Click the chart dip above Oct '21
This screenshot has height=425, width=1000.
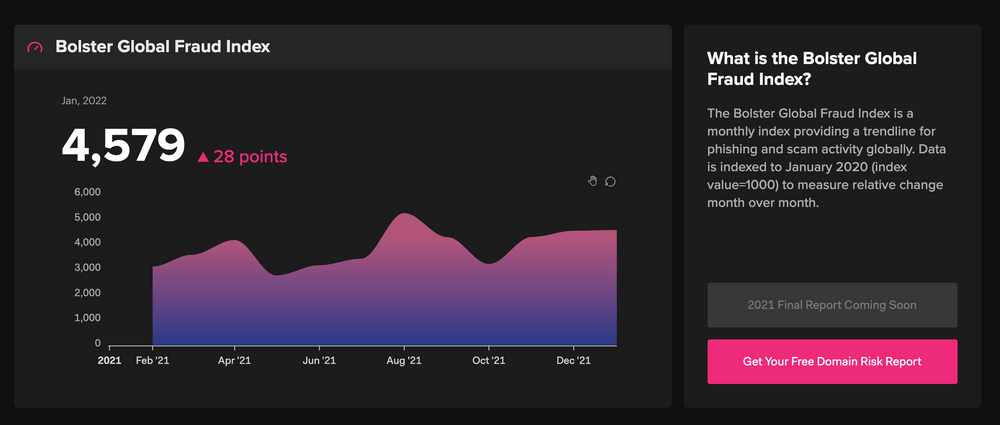tap(489, 263)
